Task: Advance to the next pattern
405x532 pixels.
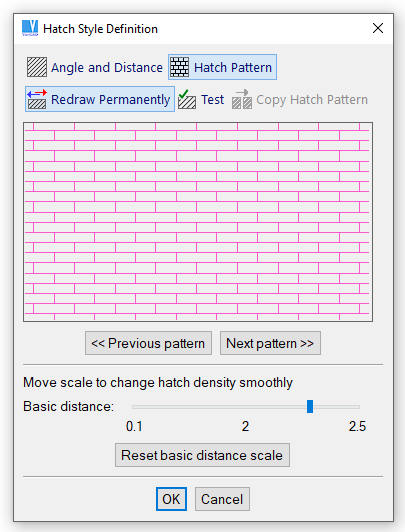Action: click(x=270, y=343)
